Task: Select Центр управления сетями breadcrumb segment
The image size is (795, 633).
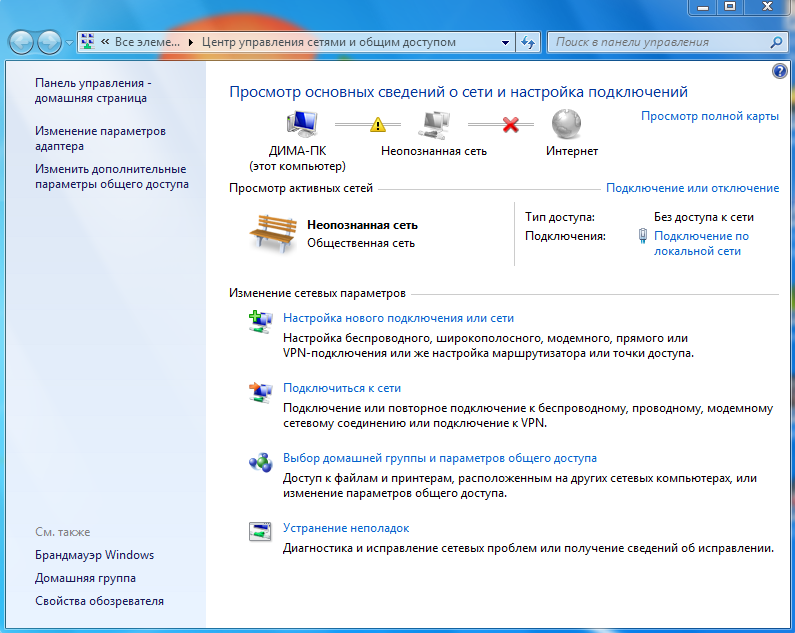Action: 329,42
